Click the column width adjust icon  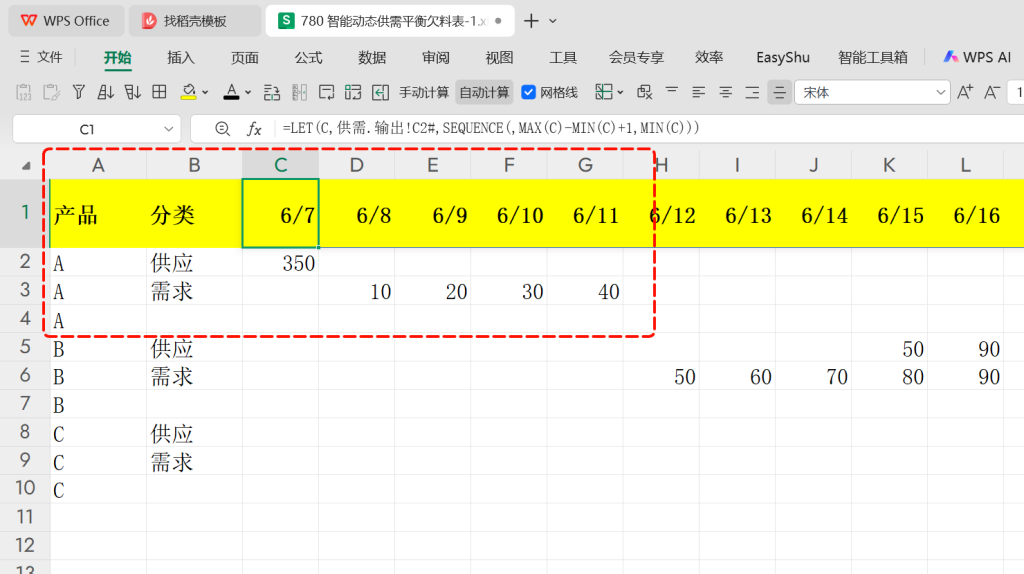point(299,93)
